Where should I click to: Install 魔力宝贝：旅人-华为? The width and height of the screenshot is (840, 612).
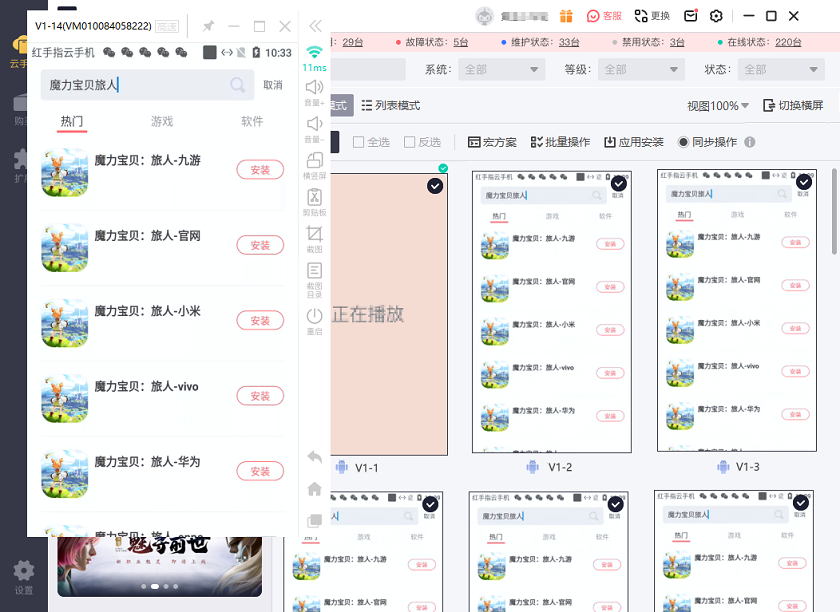click(260, 471)
